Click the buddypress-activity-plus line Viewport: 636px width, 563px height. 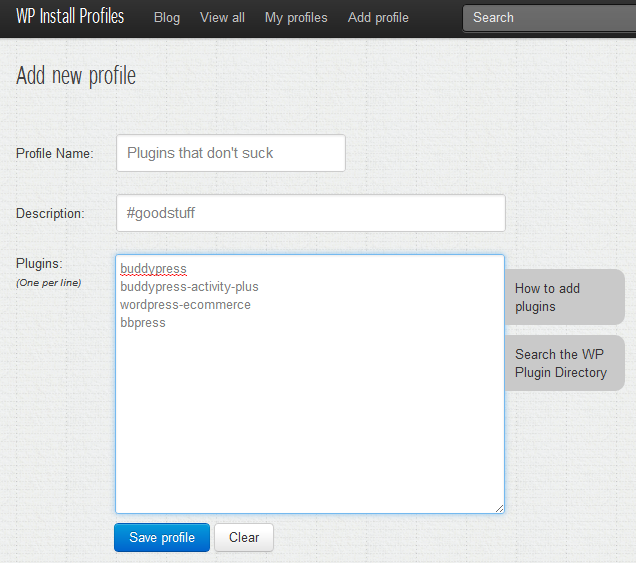pos(189,286)
